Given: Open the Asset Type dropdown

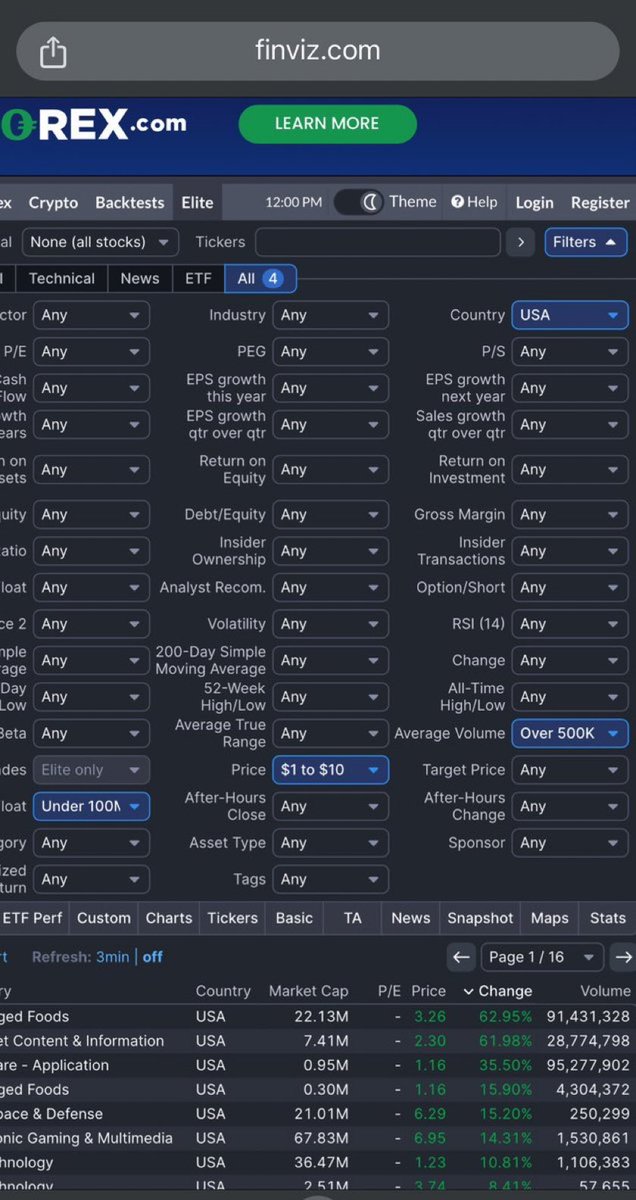Looking at the screenshot, I should (x=330, y=843).
